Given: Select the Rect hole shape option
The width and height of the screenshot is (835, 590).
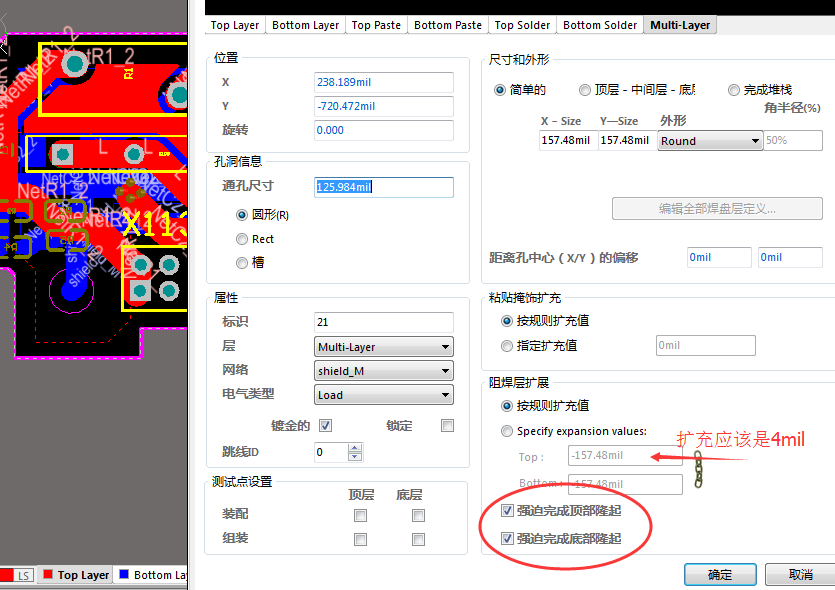Looking at the screenshot, I should click(x=242, y=239).
